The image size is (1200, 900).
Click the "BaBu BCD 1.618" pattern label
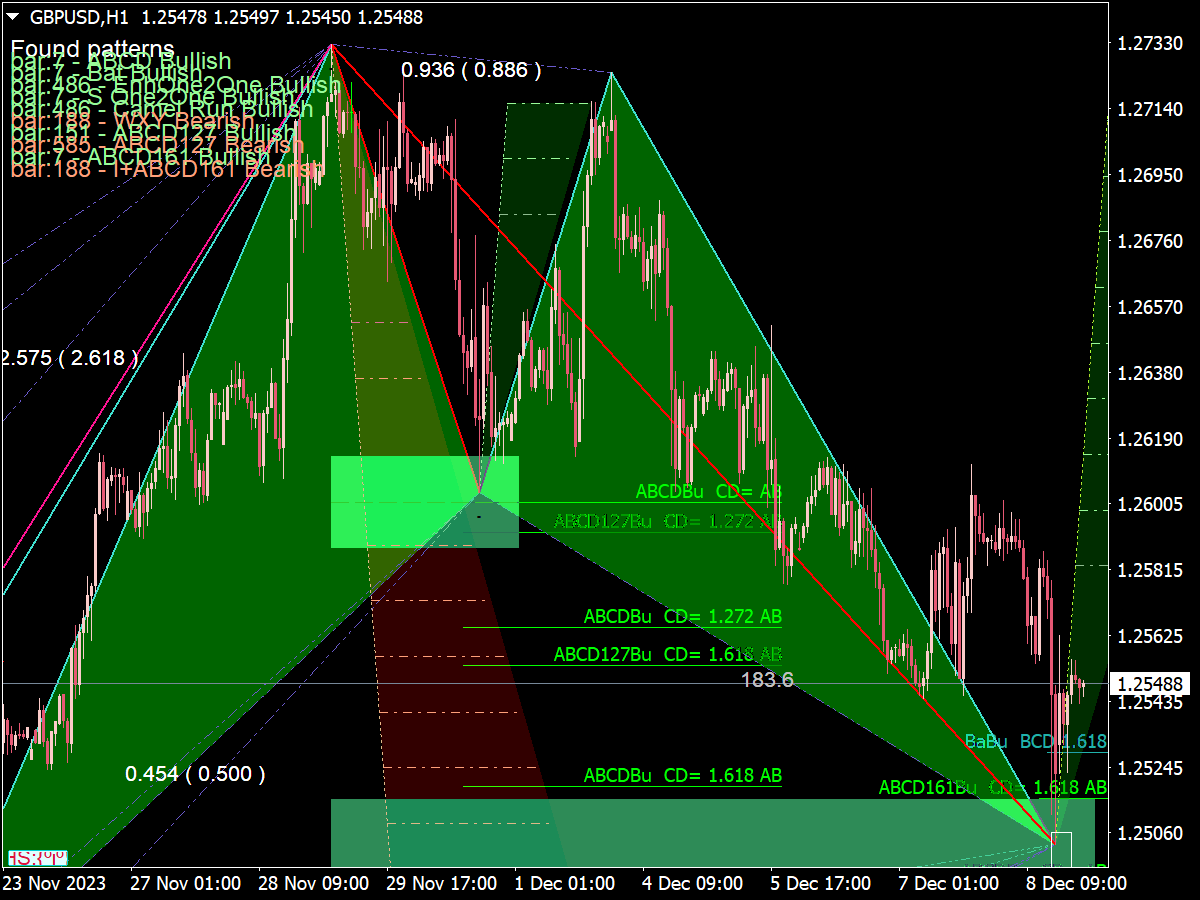1035,742
